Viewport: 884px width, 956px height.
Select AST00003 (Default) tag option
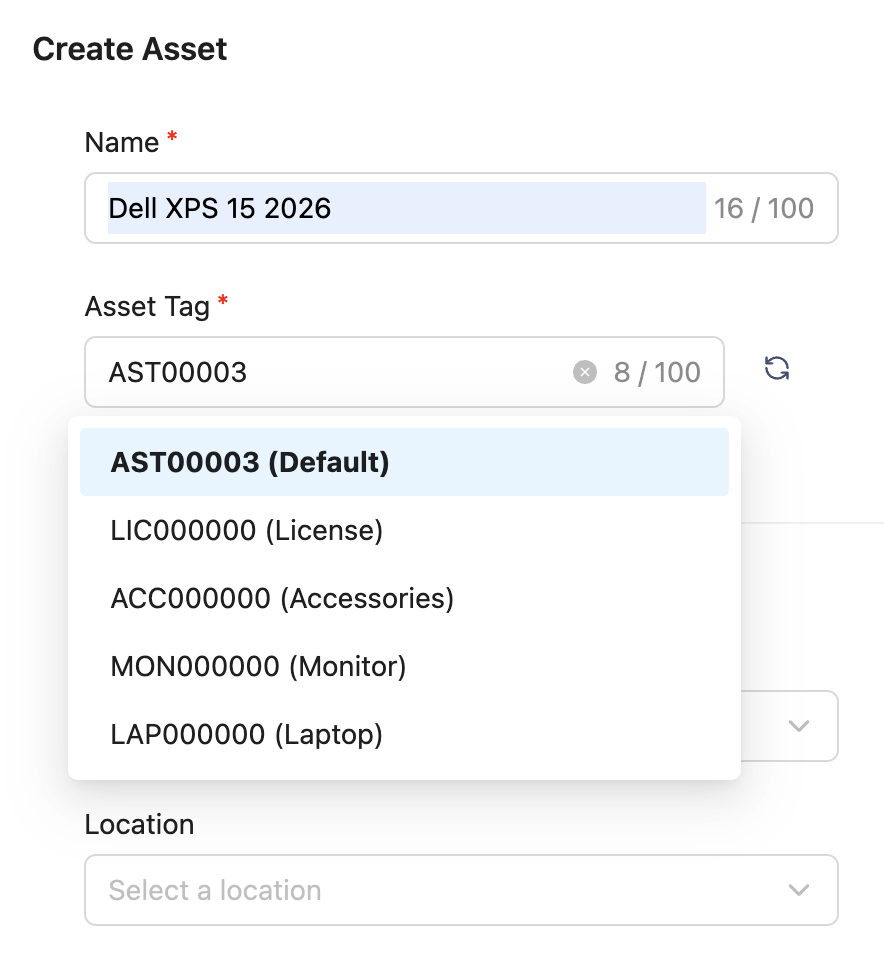coord(404,462)
